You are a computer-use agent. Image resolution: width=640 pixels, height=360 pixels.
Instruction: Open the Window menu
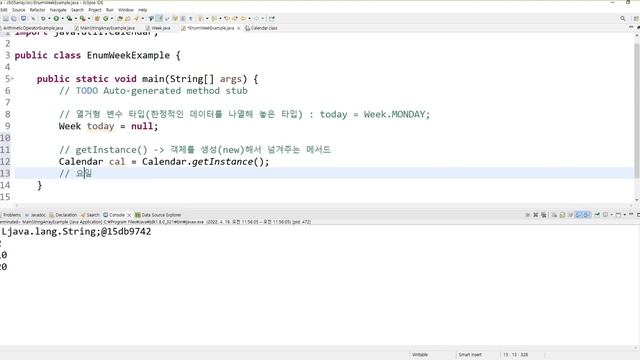(x=126, y=10)
